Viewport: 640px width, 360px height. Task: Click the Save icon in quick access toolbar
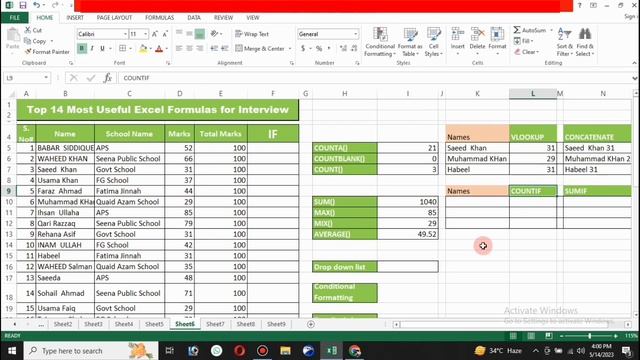click(x=23, y=5)
